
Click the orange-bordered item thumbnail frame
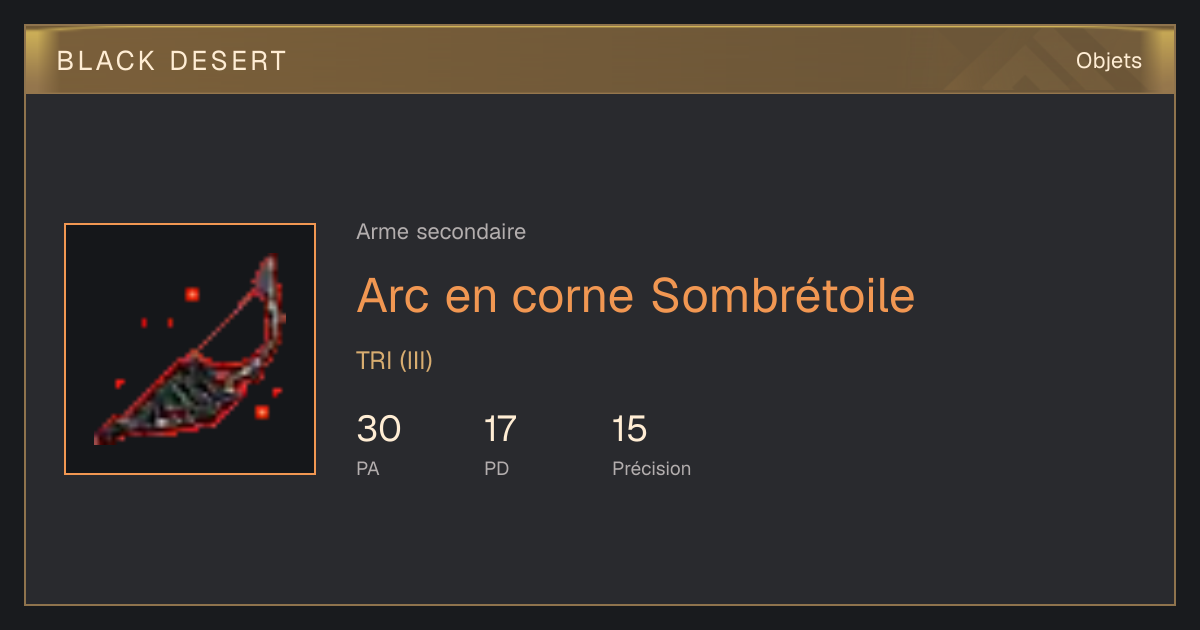click(190, 349)
